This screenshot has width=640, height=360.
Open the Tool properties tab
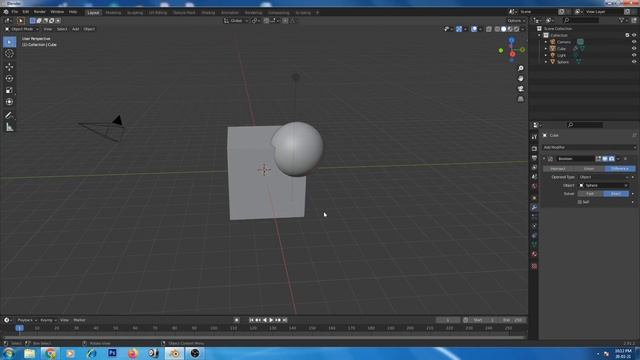click(x=534, y=137)
